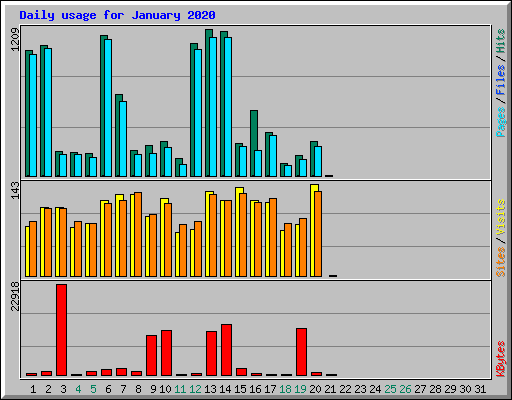Screen dimensions: 512x400
Task: Click day label "16" on the x-axis
Action: (255, 389)
